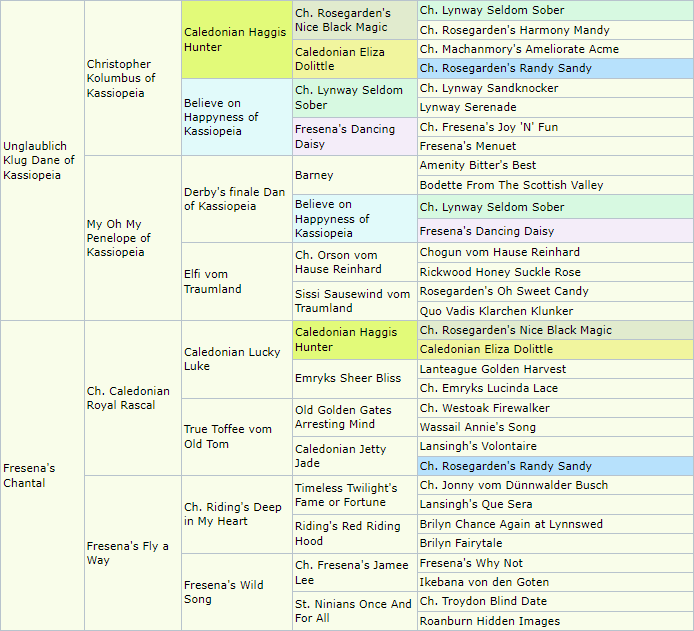Click Christopher Kolumbus of Kassiopeia
Screen dimensions: 694x631
coord(121,79)
